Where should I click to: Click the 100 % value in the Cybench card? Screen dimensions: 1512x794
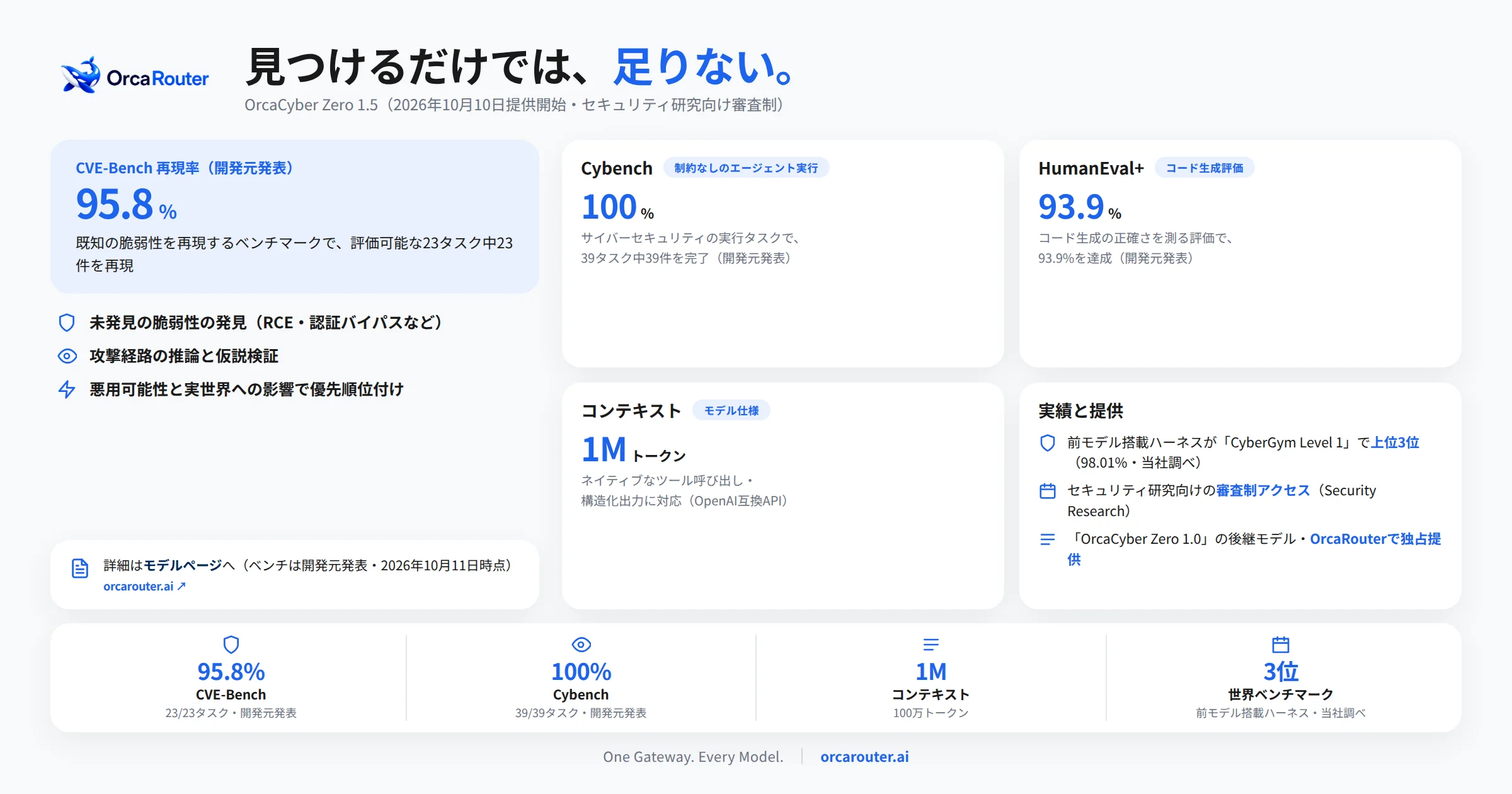617,207
